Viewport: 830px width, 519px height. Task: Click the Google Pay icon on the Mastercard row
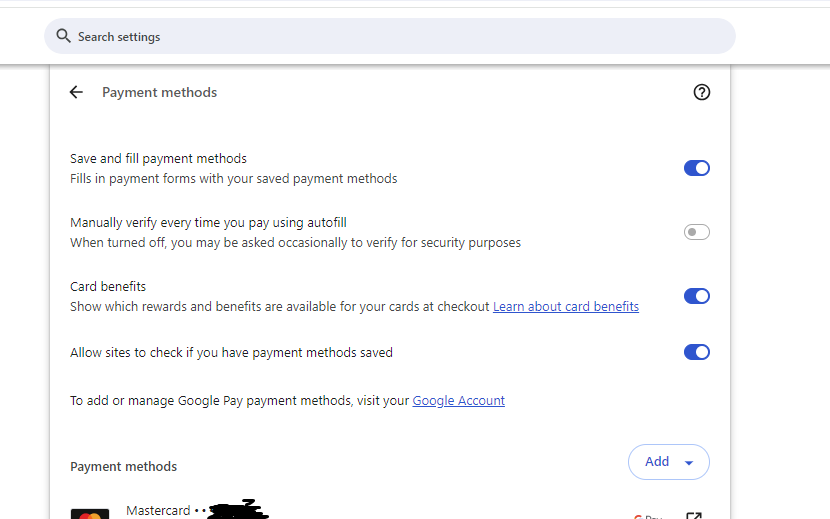(x=648, y=516)
